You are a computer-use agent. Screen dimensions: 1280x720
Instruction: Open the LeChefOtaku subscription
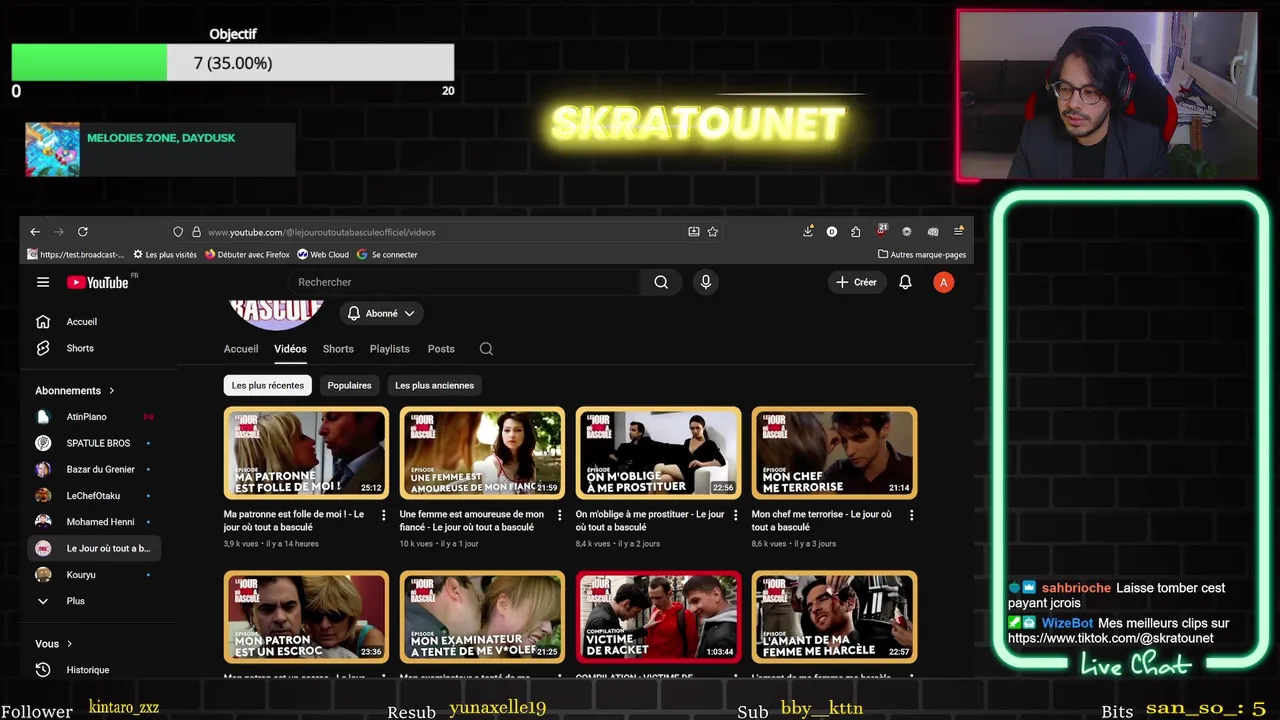pyautogui.click(x=95, y=496)
